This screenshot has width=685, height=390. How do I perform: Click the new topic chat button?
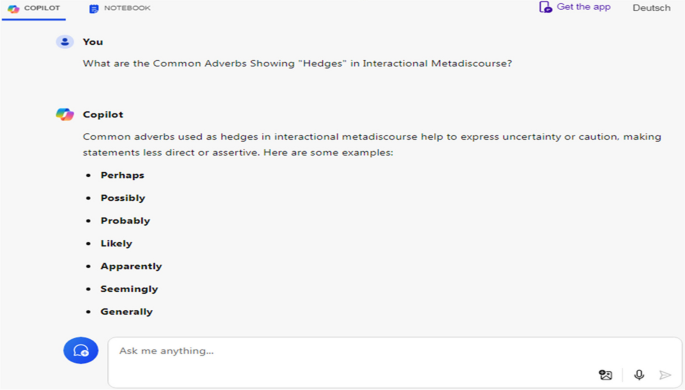(x=81, y=350)
